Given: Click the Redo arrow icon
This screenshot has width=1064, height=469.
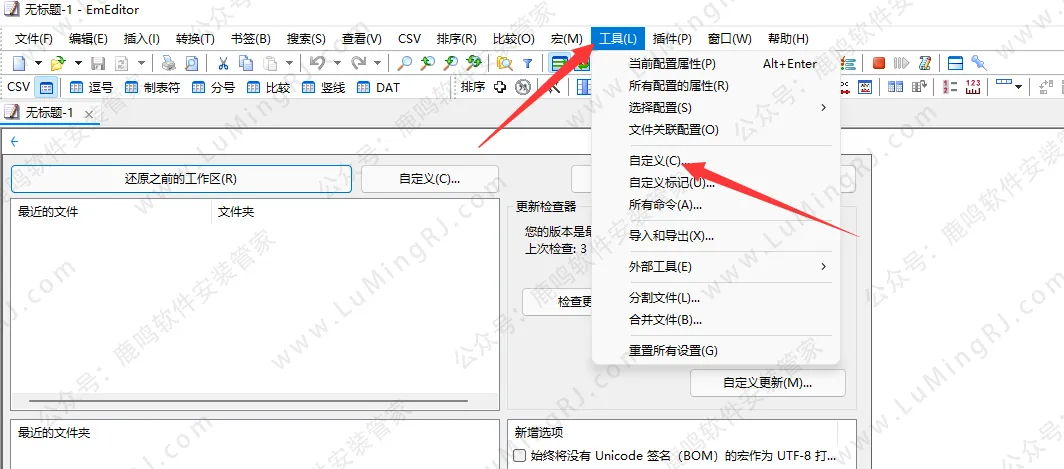Looking at the screenshot, I should [x=359, y=64].
